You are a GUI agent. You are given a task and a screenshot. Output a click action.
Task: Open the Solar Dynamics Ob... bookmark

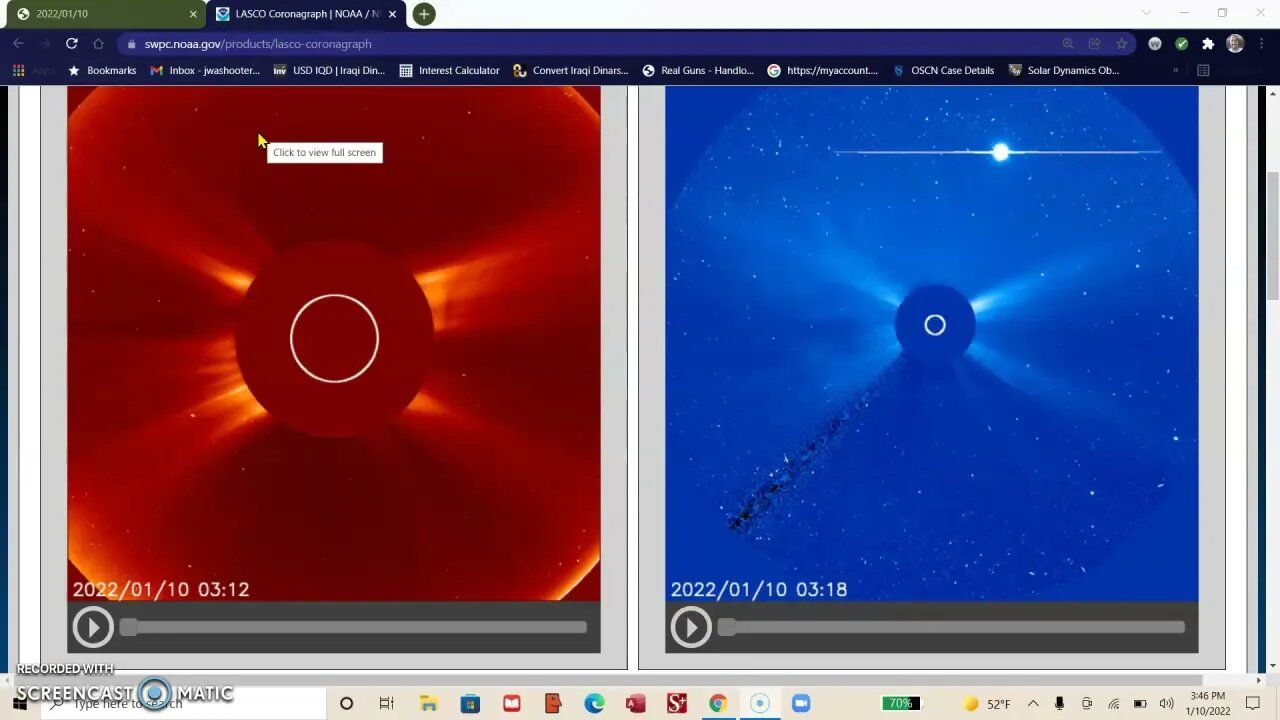coord(1064,70)
